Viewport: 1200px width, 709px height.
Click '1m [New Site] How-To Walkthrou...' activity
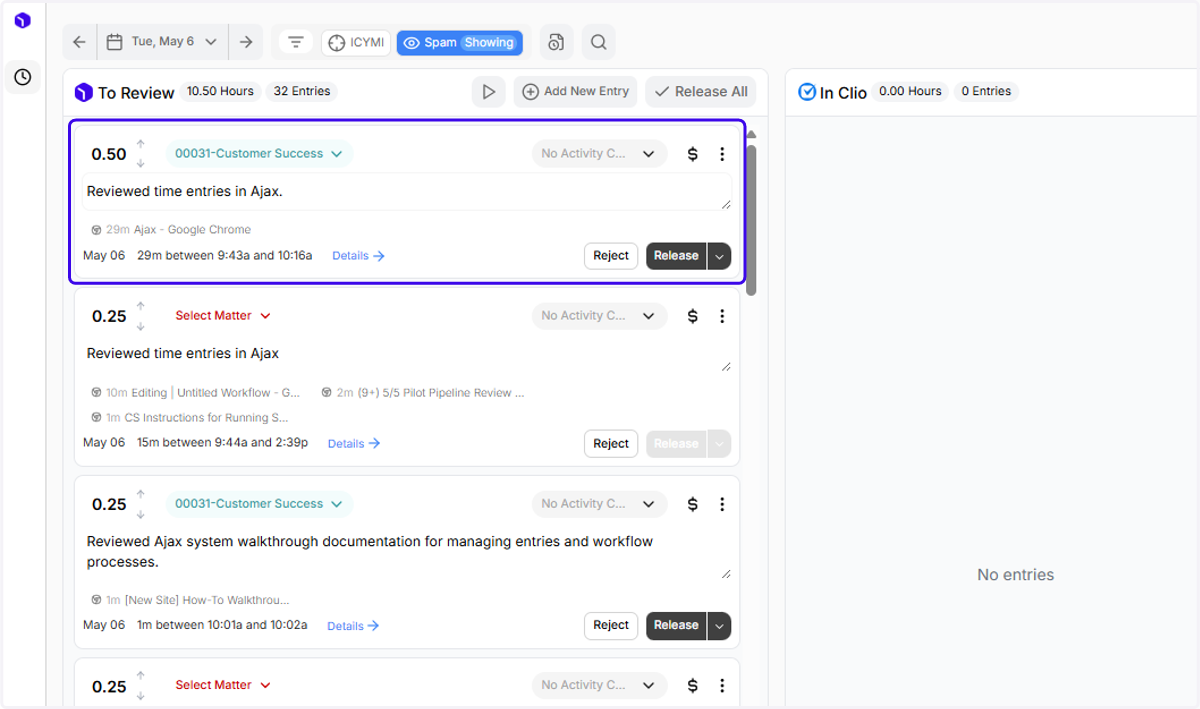[x=190, y=601]
